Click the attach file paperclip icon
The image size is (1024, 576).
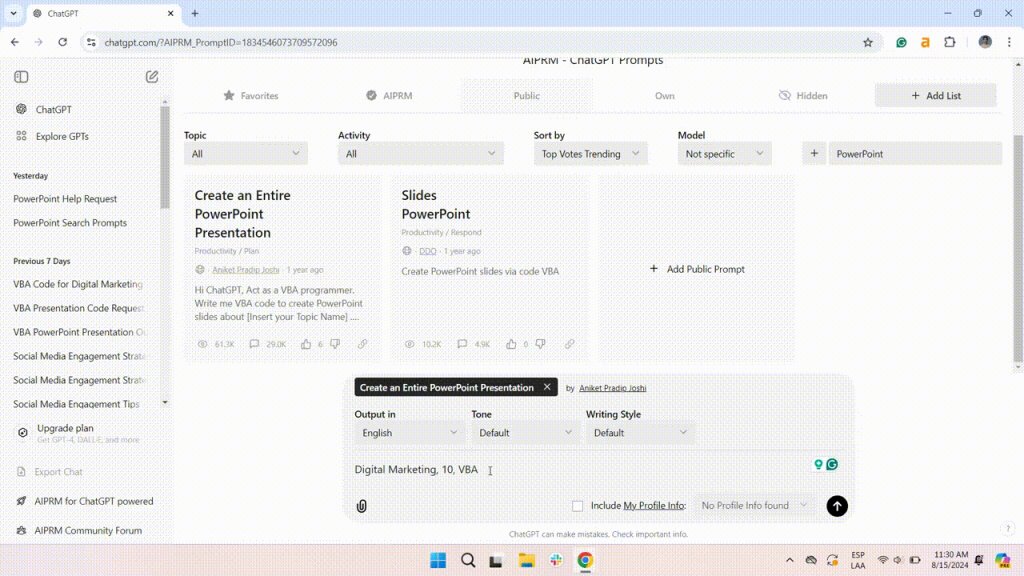pos(362,506)
